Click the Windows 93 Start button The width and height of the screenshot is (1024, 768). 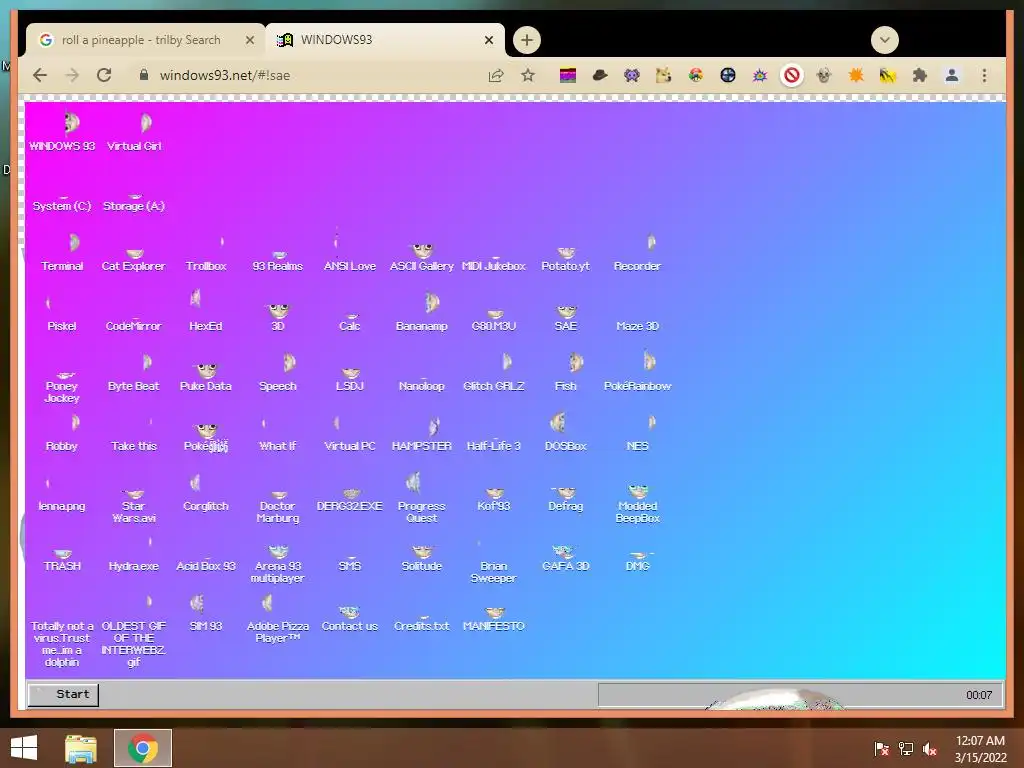63,694
